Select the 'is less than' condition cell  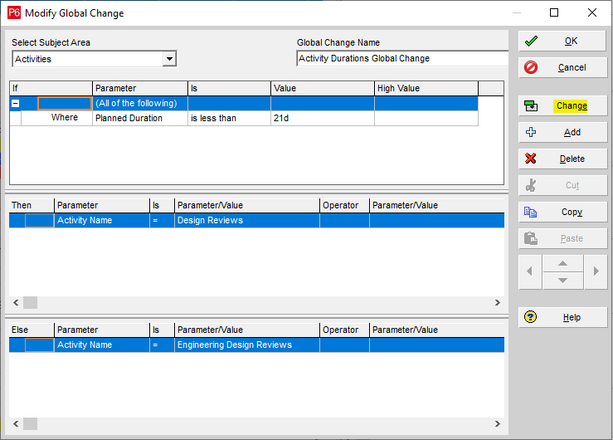click(229, 118)
